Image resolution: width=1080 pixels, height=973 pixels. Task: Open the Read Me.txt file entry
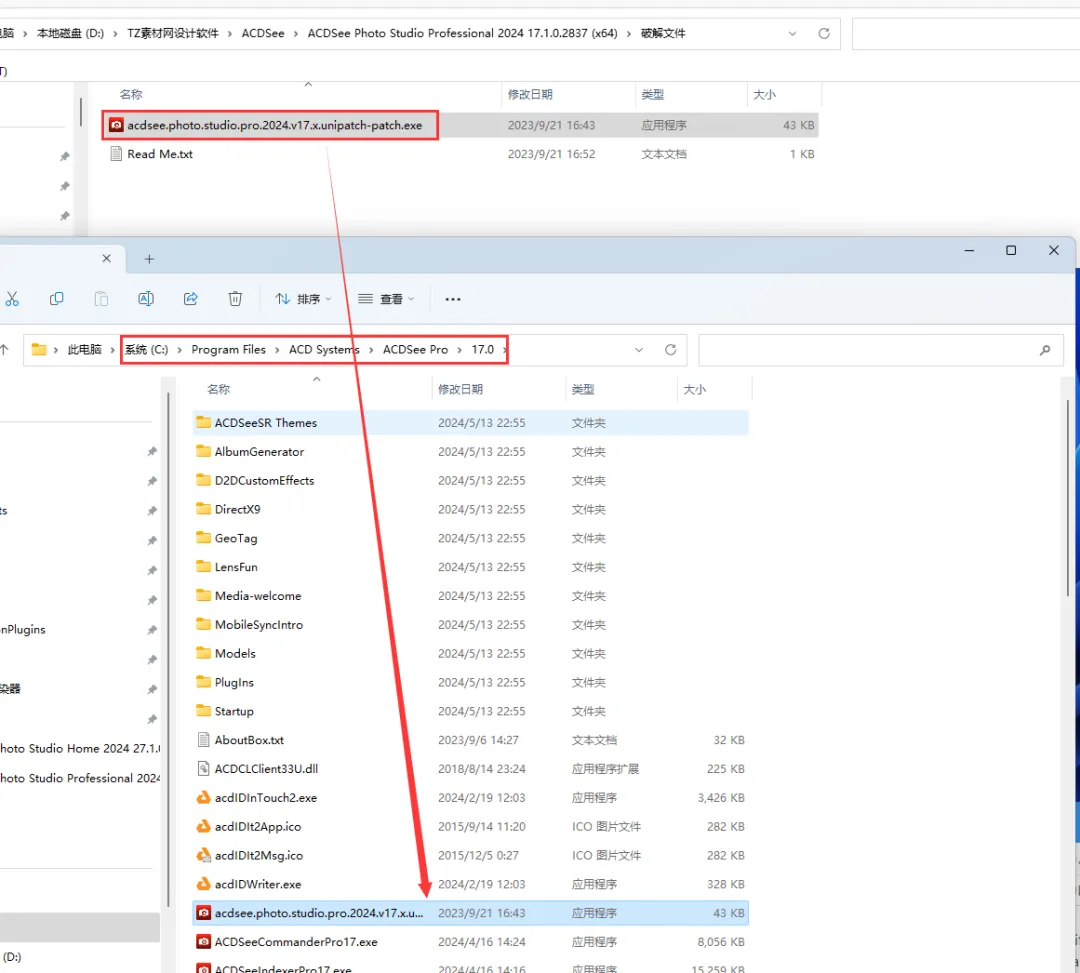click(160, 154)
